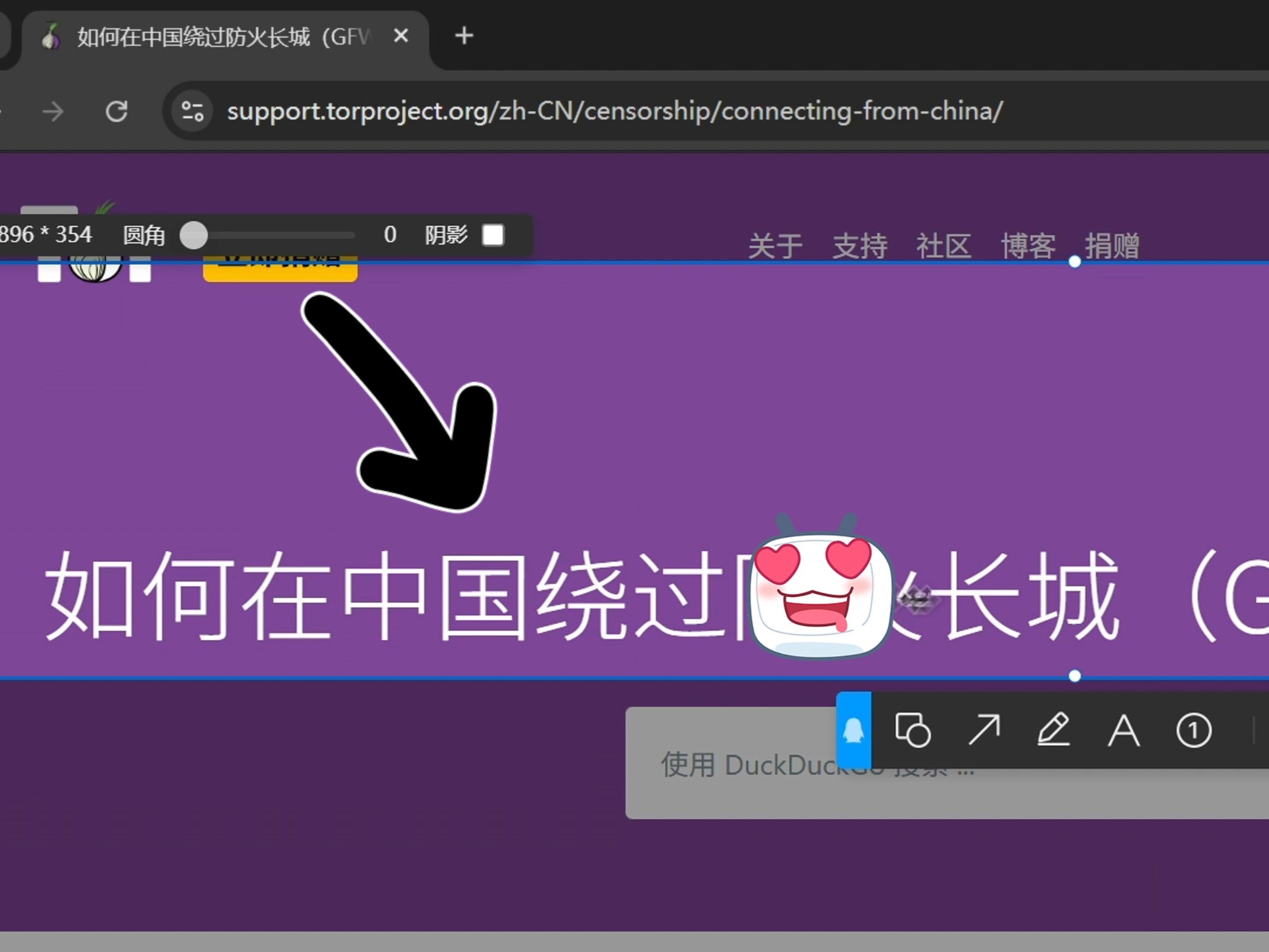Select the text annotation tool
1269x952 pixels.
tap(1124, 731)
